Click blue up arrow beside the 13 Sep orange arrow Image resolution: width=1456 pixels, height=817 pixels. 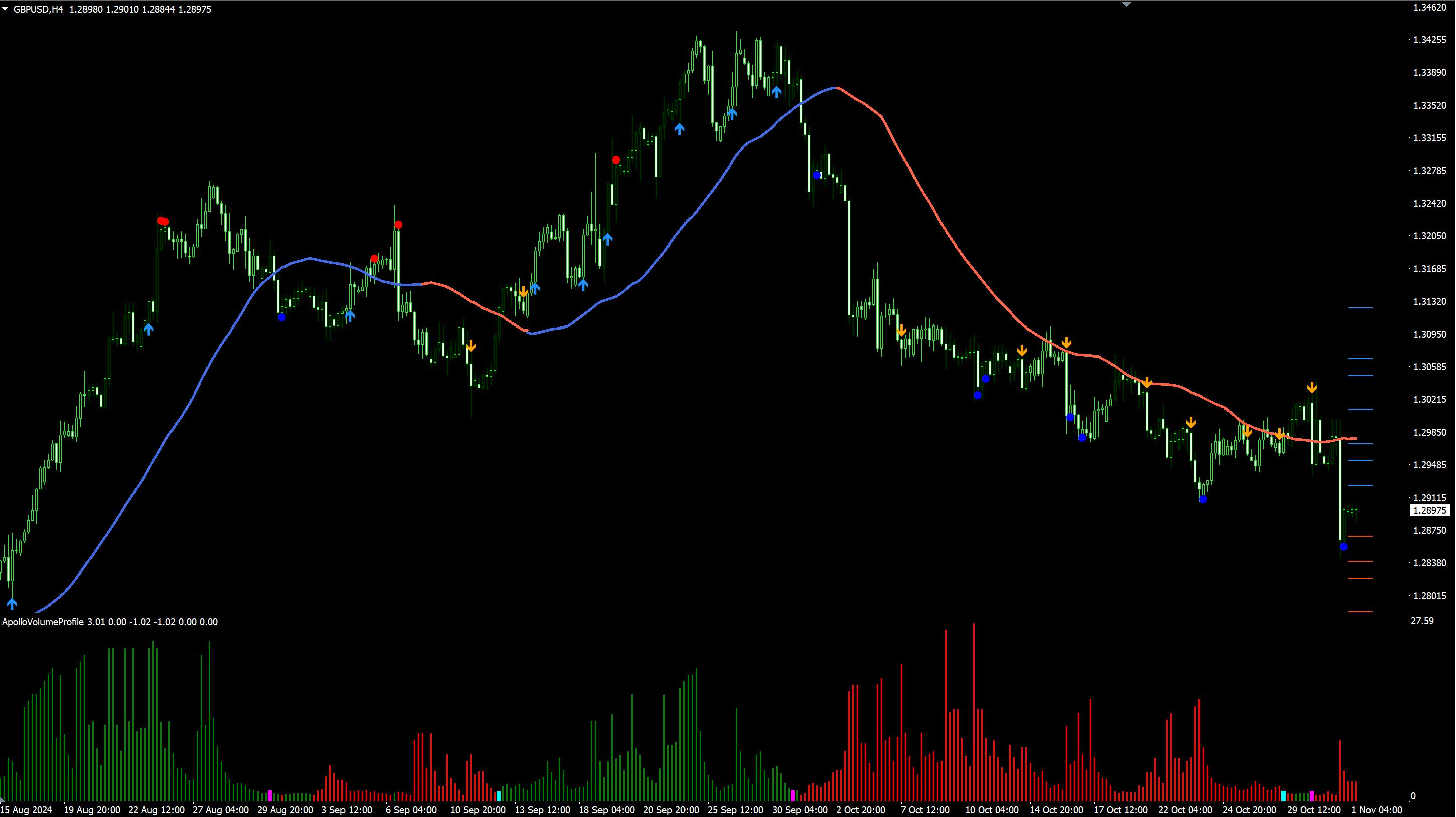535,288
